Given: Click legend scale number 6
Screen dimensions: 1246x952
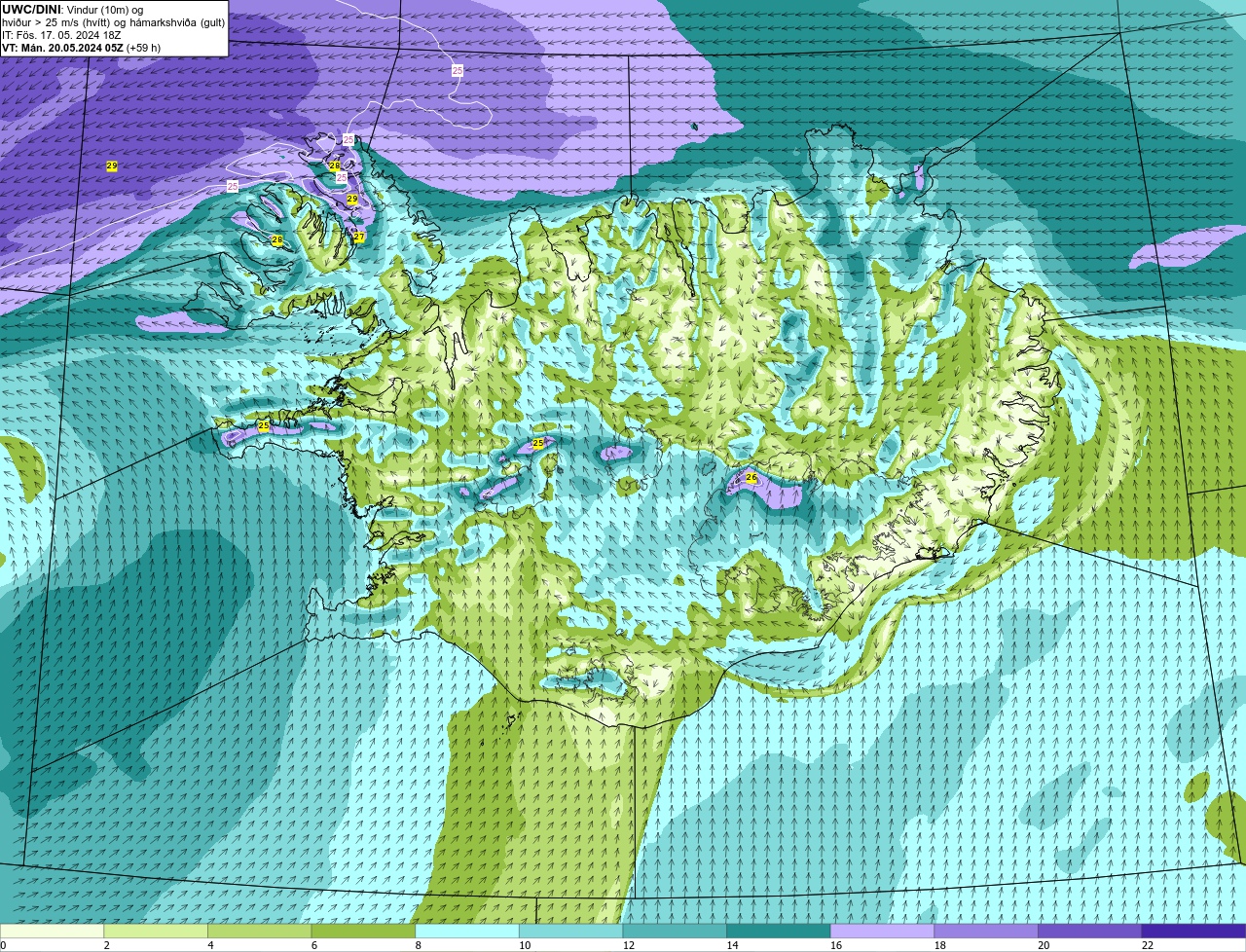Looking at the screenshot, I should (x=314, y=945).
